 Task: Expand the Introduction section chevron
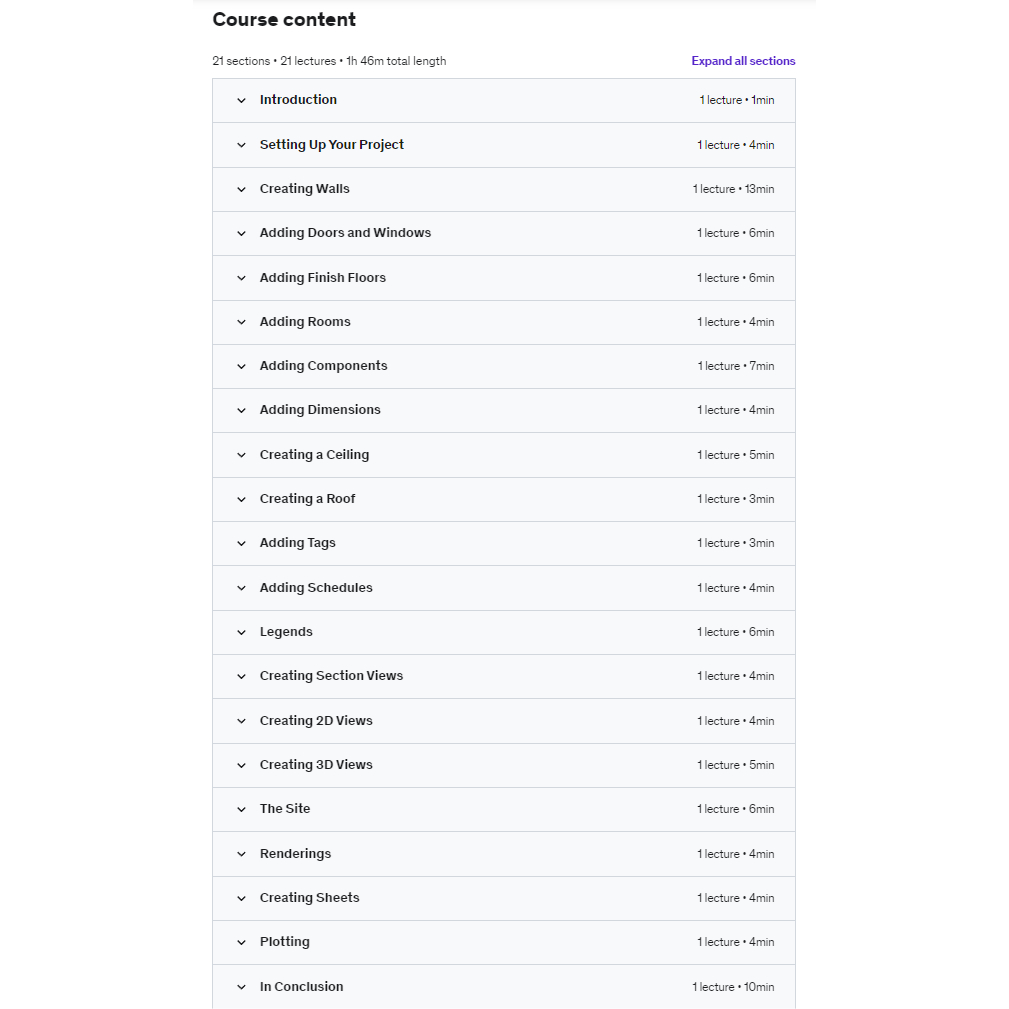click(x=241, y=101)
